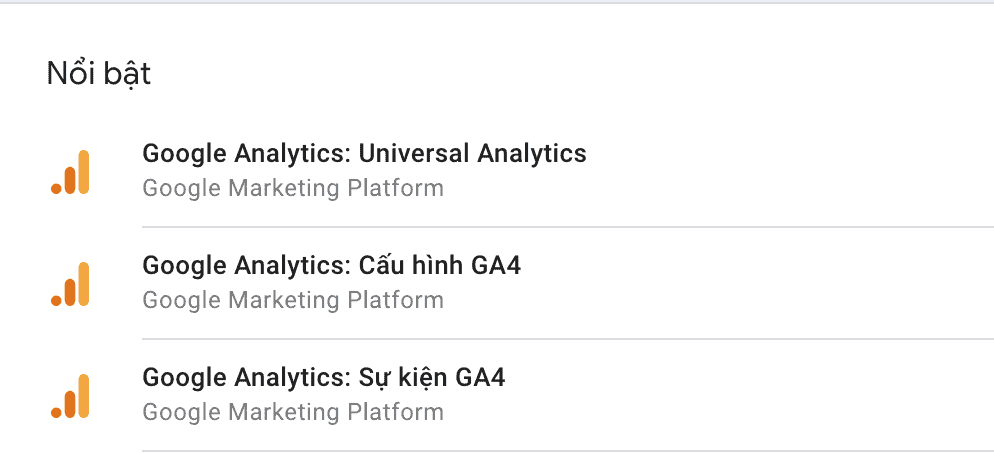Click the thin border line above Nổi bật

point(497,3)
